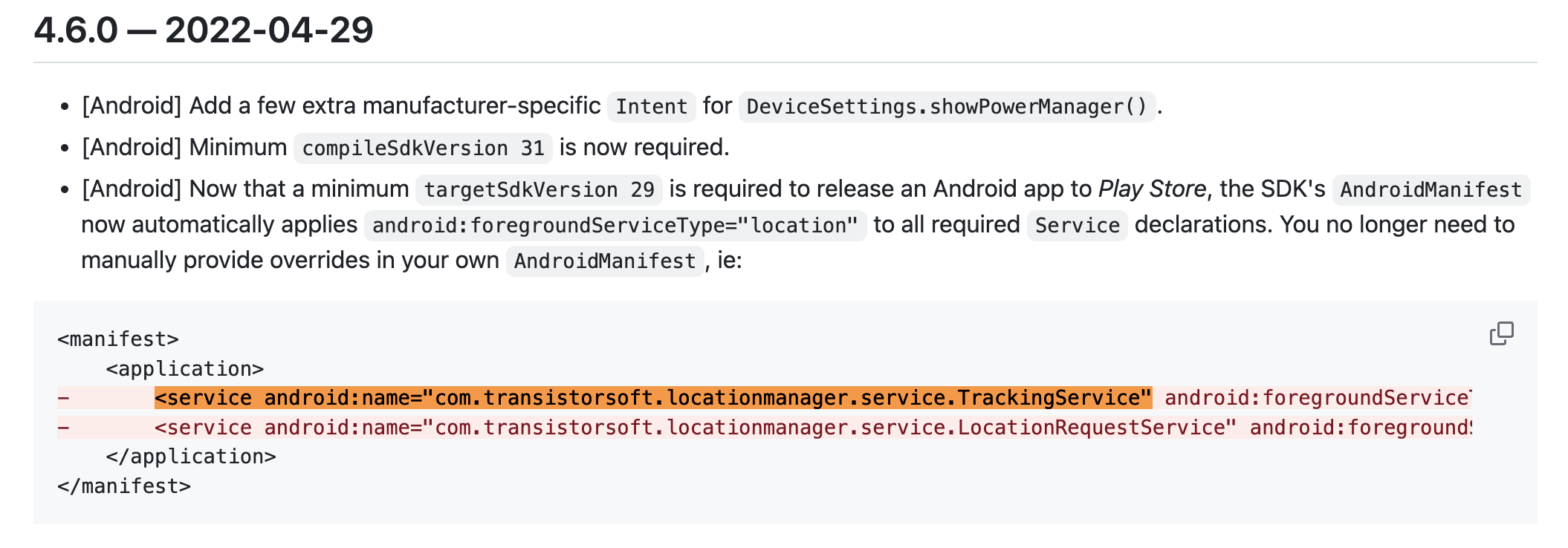Screen dimensions: 1568x548
Task: Click the closing </application> tag line
Action: [191, 457]
